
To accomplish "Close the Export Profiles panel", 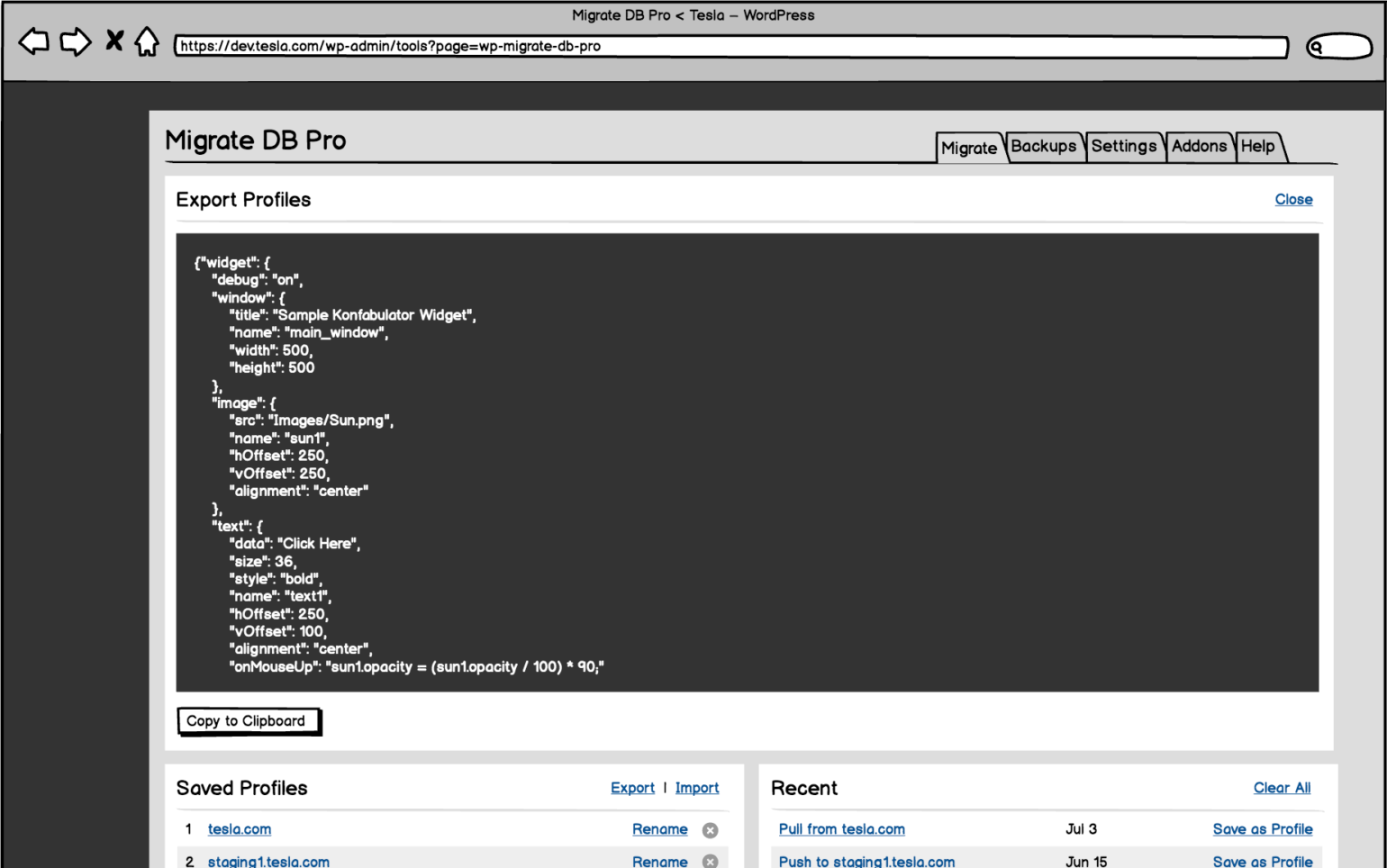I will (x=1293, y=200).
